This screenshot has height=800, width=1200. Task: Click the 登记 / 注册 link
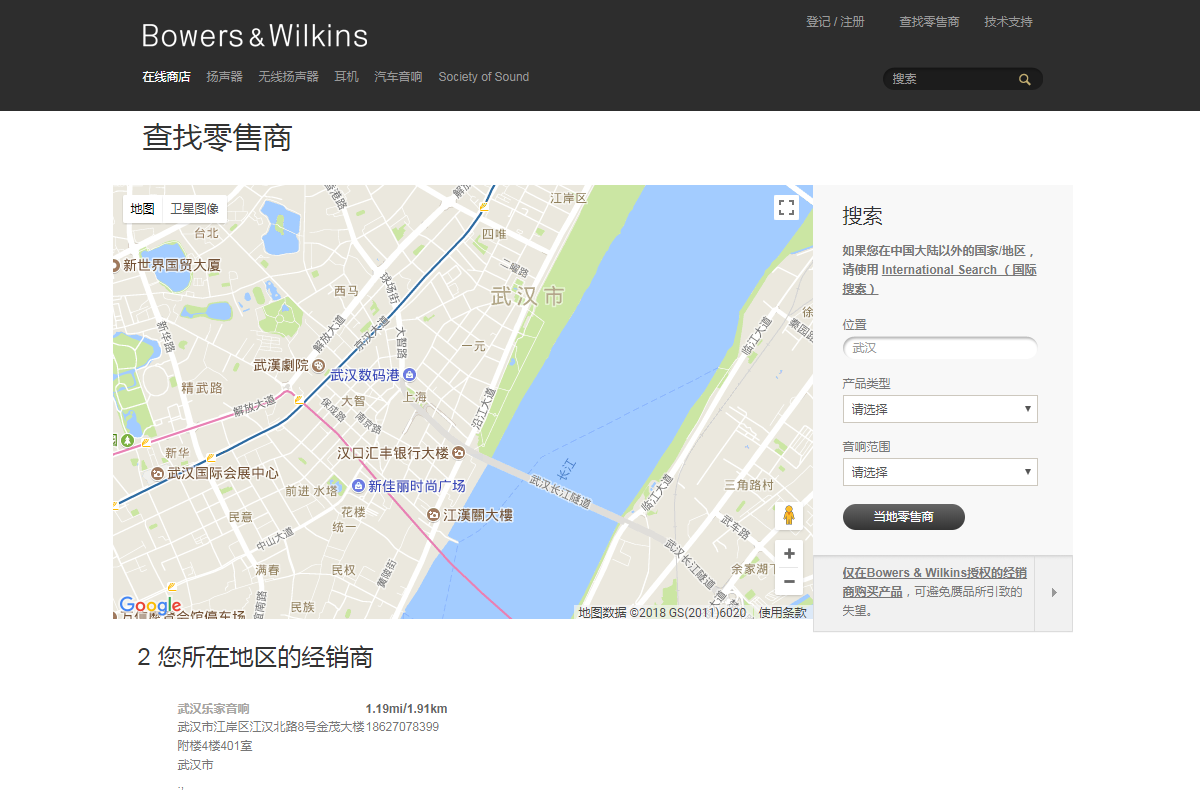[835, 22]
